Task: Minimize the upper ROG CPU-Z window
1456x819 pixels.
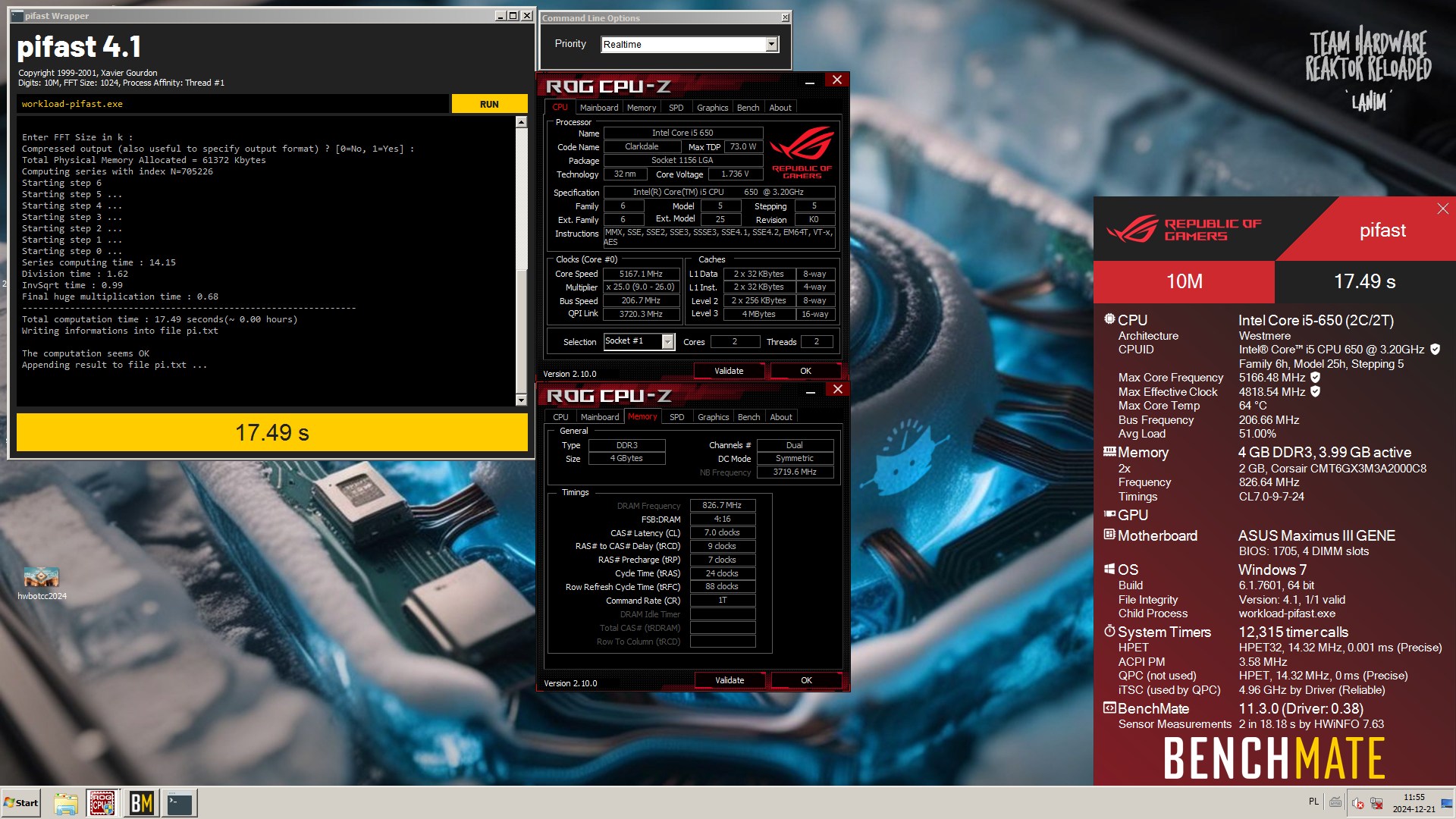Action: click(810, 81)
